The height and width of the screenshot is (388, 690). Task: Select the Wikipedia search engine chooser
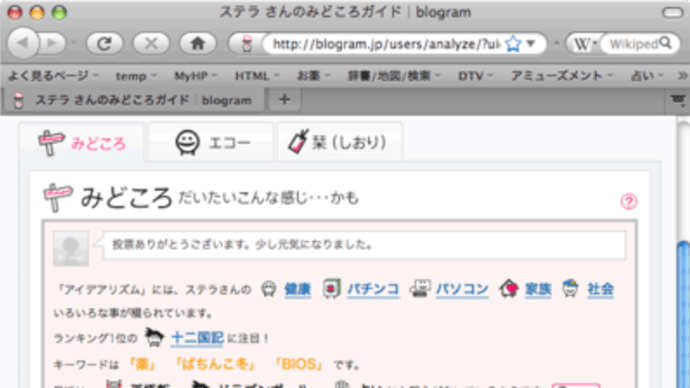point(585,44)
